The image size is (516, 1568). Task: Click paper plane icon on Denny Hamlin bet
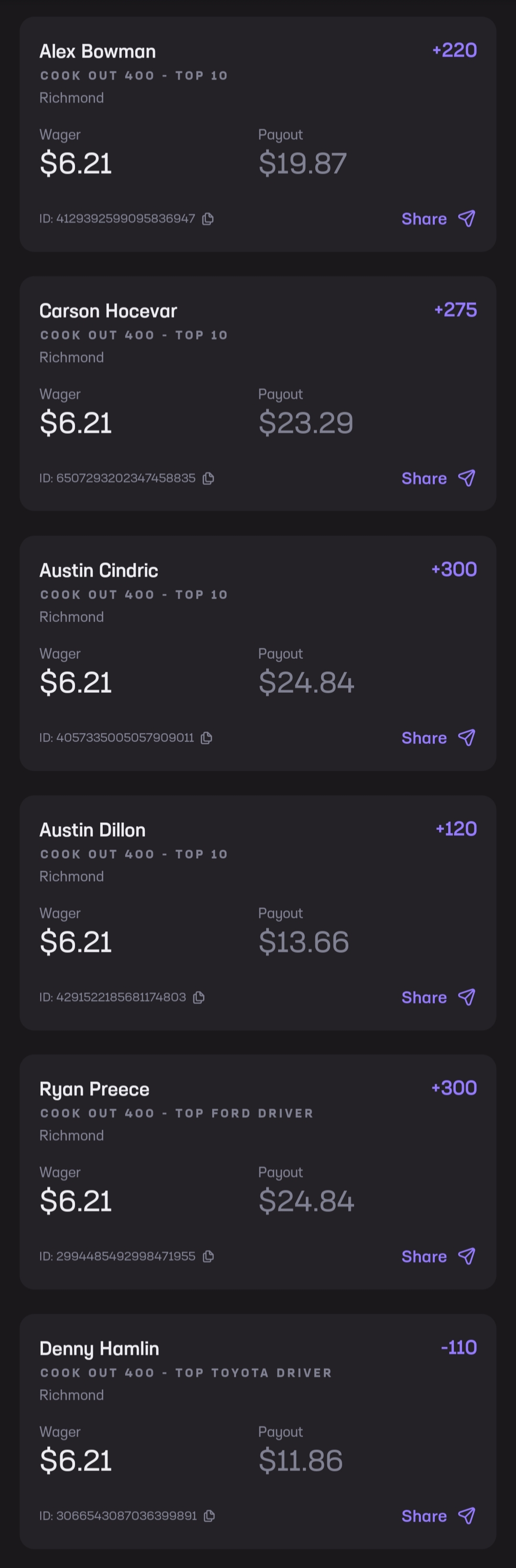467,1515
